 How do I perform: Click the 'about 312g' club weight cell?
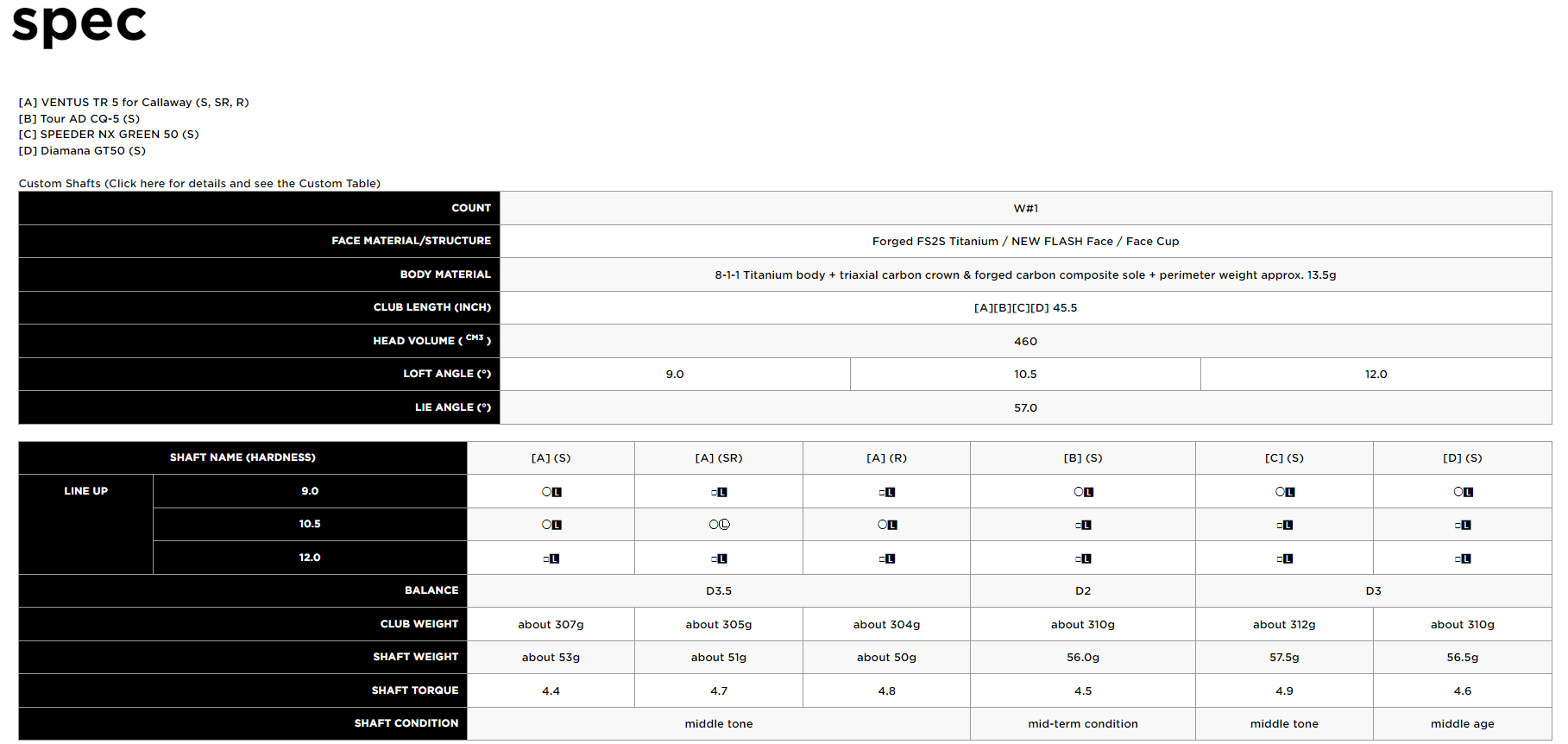[x=1284, y=625]
